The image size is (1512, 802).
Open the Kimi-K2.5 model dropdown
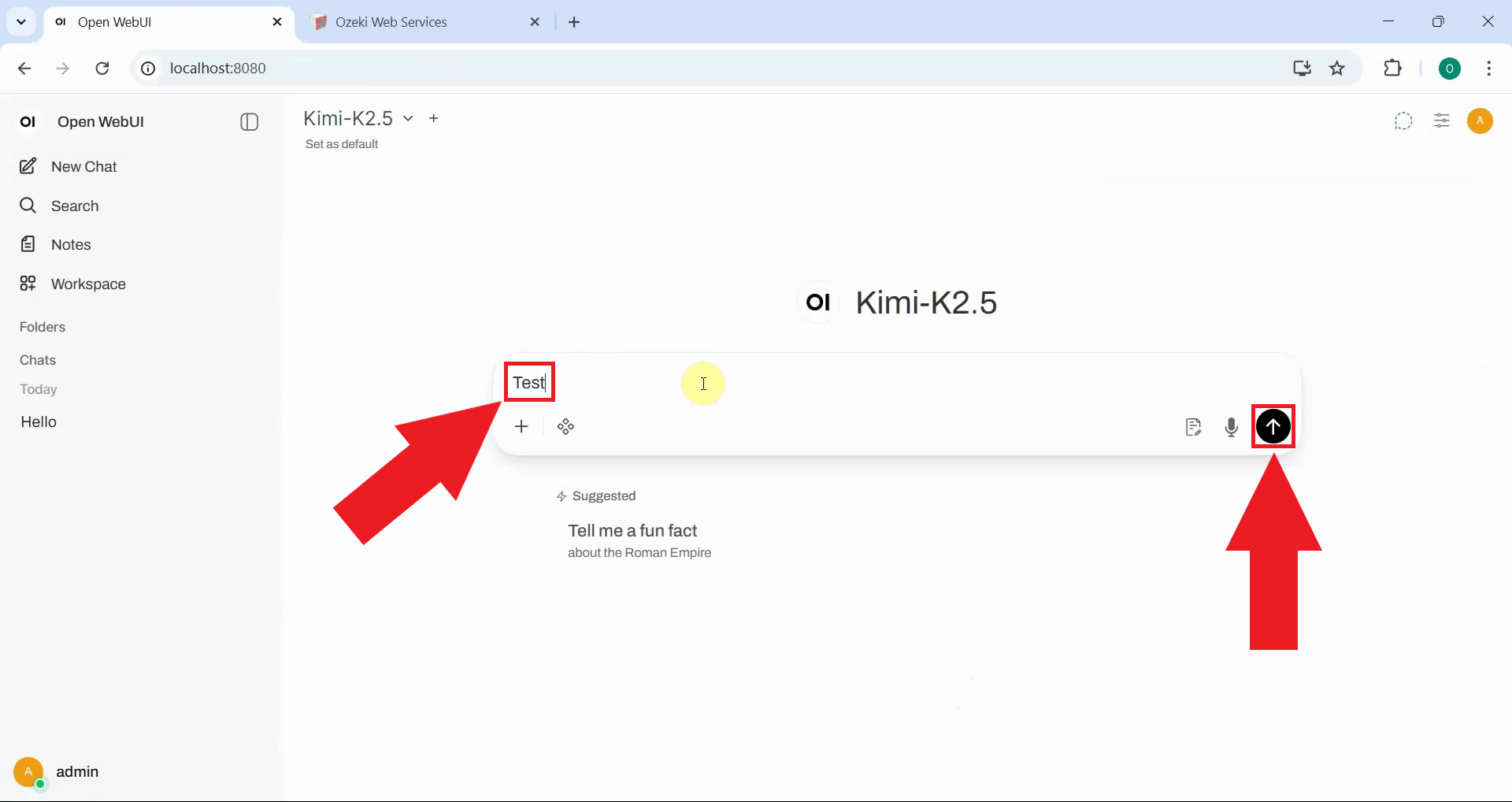(407, 118)
